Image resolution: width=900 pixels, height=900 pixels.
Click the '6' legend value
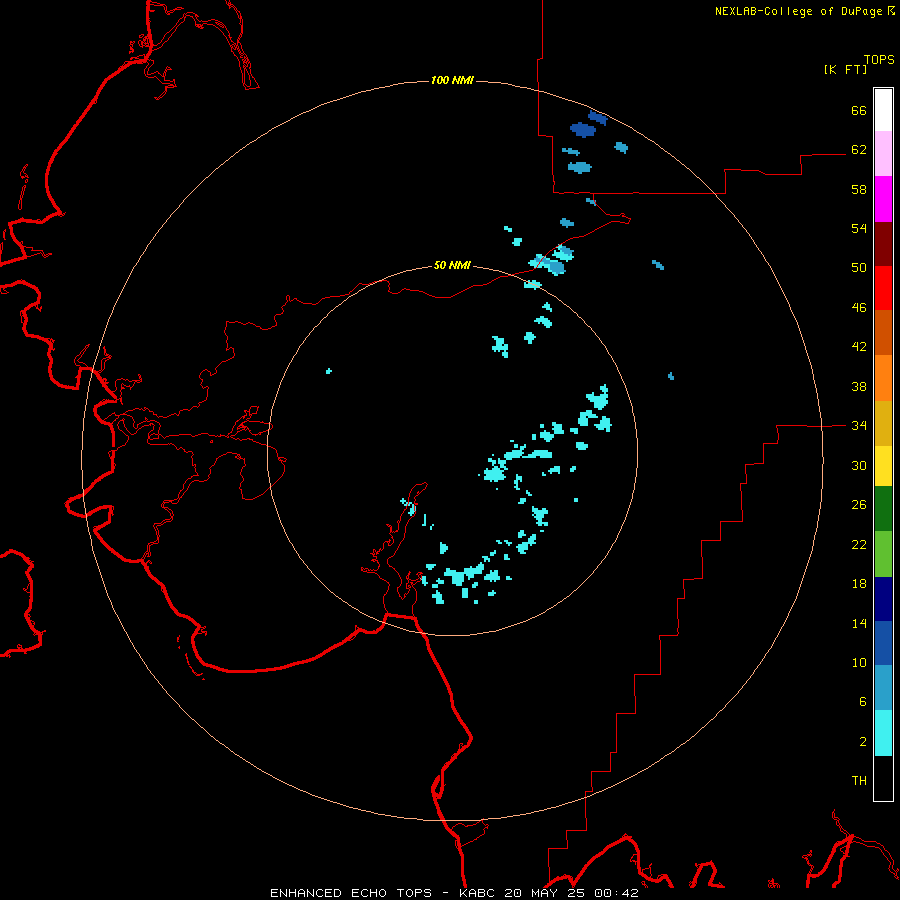(x=863, y=702)
